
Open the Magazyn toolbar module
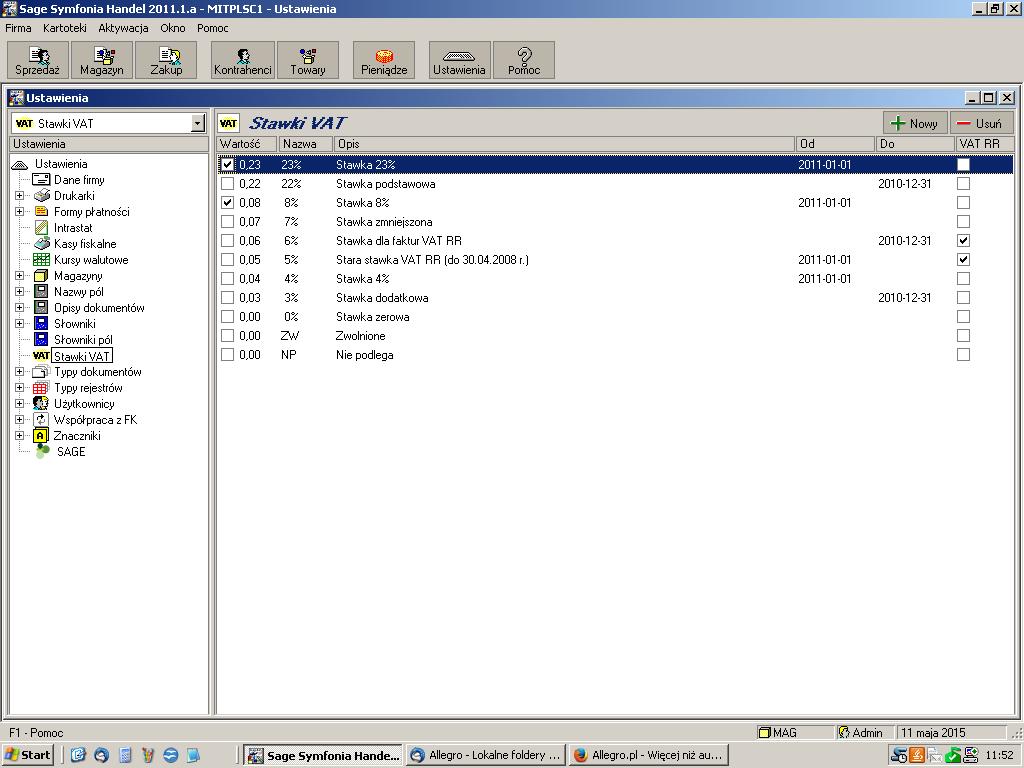pos(102,61)
